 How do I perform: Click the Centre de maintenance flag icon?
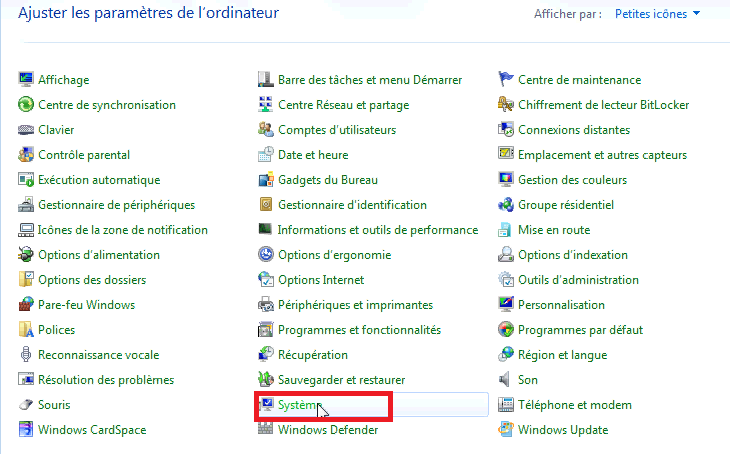click(x=506, y=80)
